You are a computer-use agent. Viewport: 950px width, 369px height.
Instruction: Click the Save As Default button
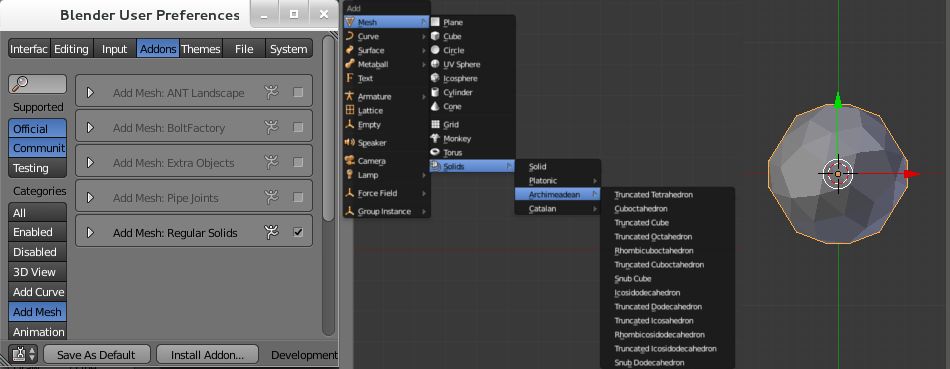[96, 354]
